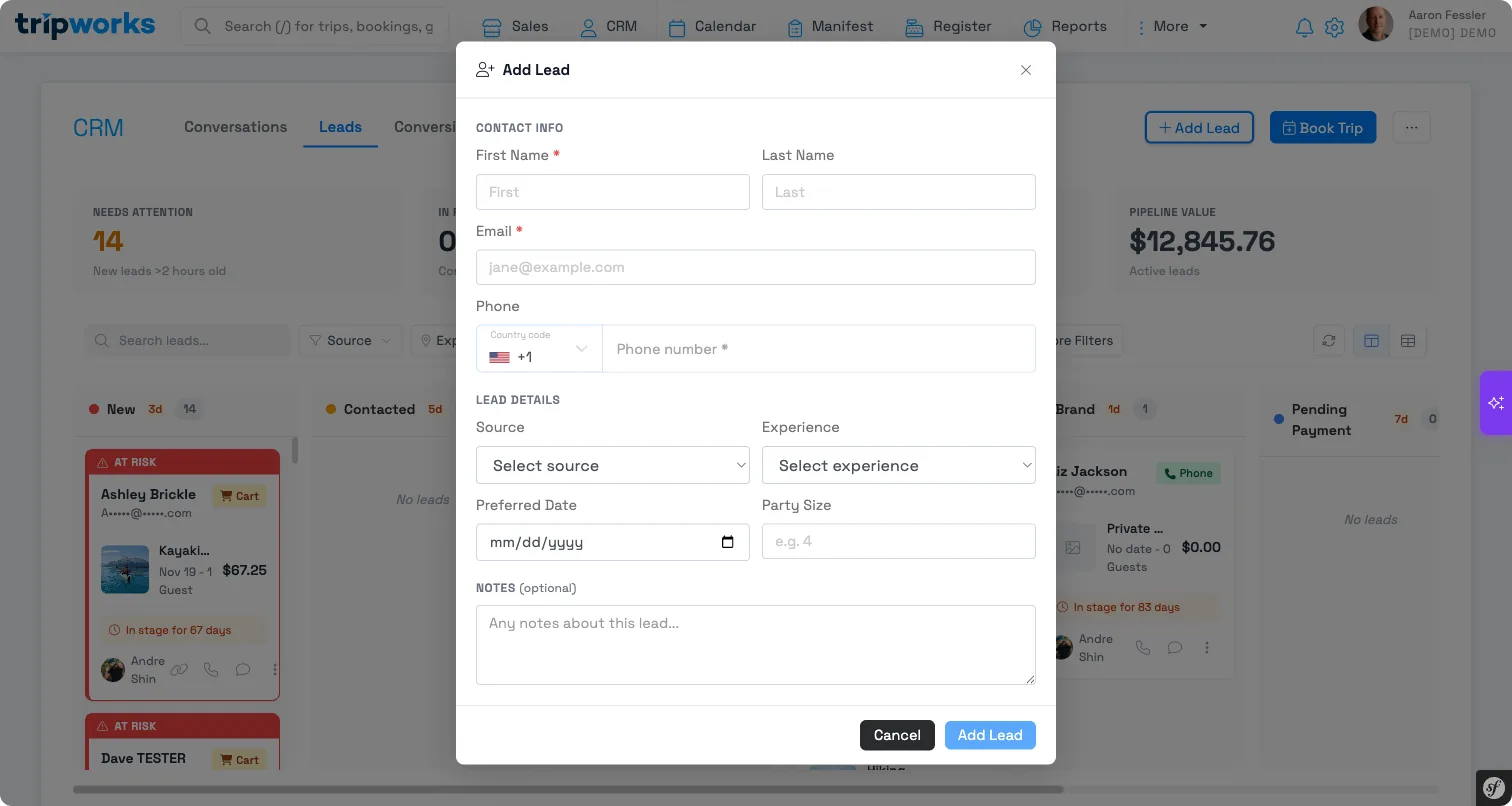Click the phone icon on Ashley Brickle card

pyautogui.click(x=211, y=670)
